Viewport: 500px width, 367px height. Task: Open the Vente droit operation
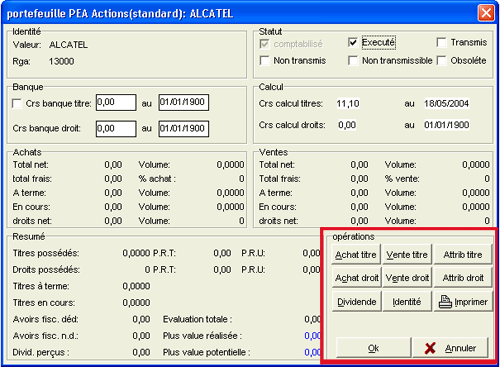(407, 278)
